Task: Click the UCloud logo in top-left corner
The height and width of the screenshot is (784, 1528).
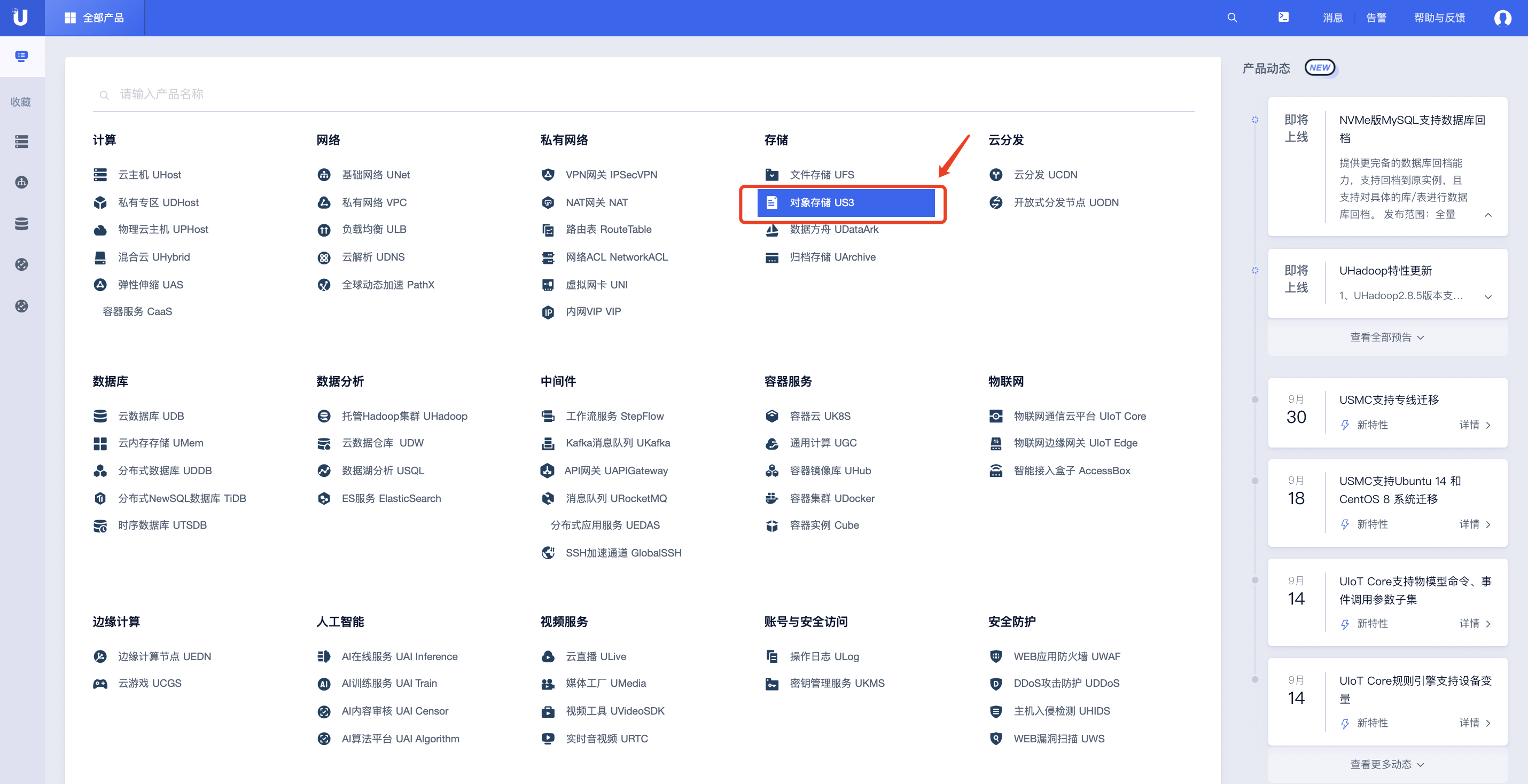Action: click(21, 17)
